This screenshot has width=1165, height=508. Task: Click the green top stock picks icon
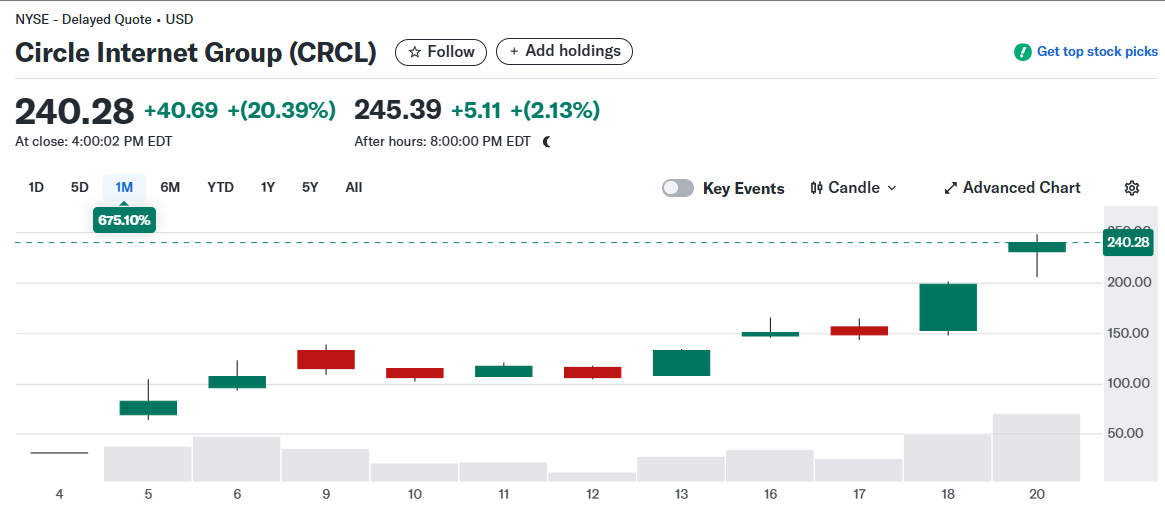[x=1023, y=52]
